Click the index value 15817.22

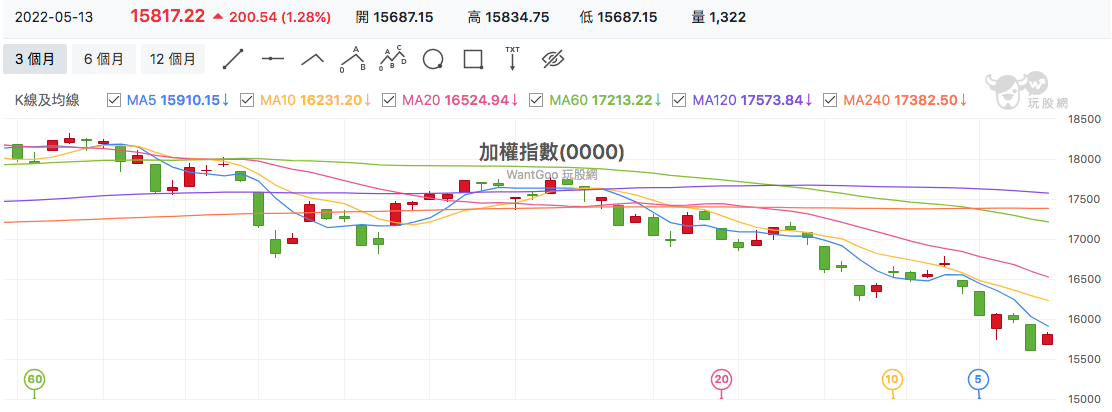pos(167,17)
